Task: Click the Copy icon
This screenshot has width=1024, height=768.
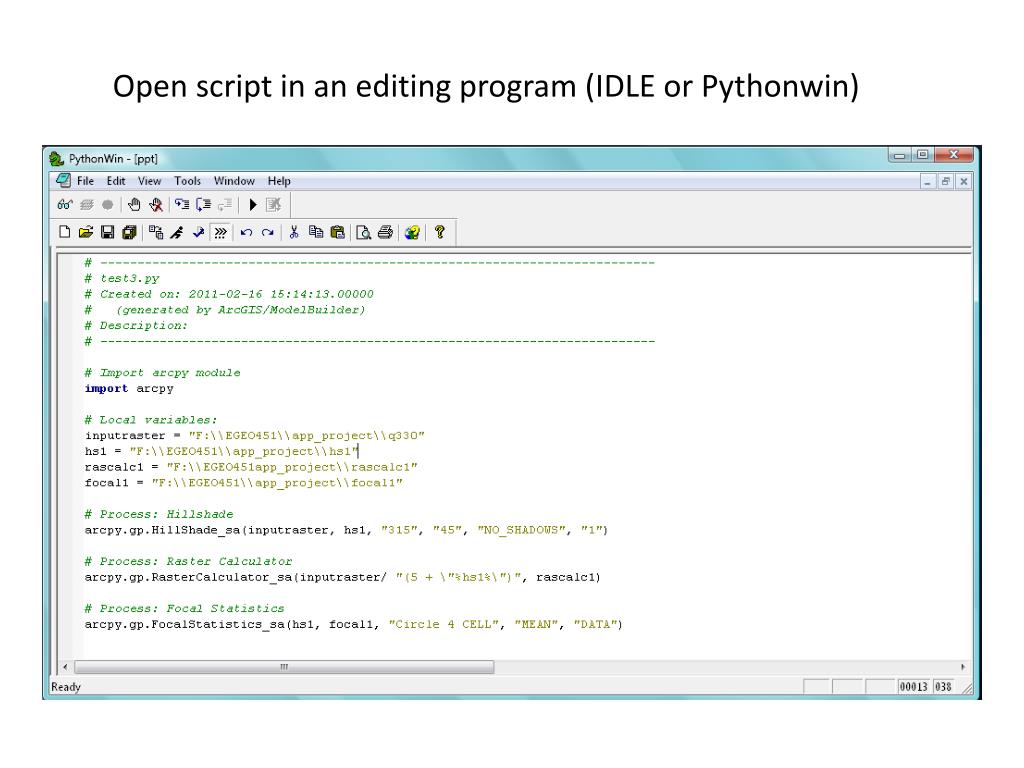Action: [316, 232]
